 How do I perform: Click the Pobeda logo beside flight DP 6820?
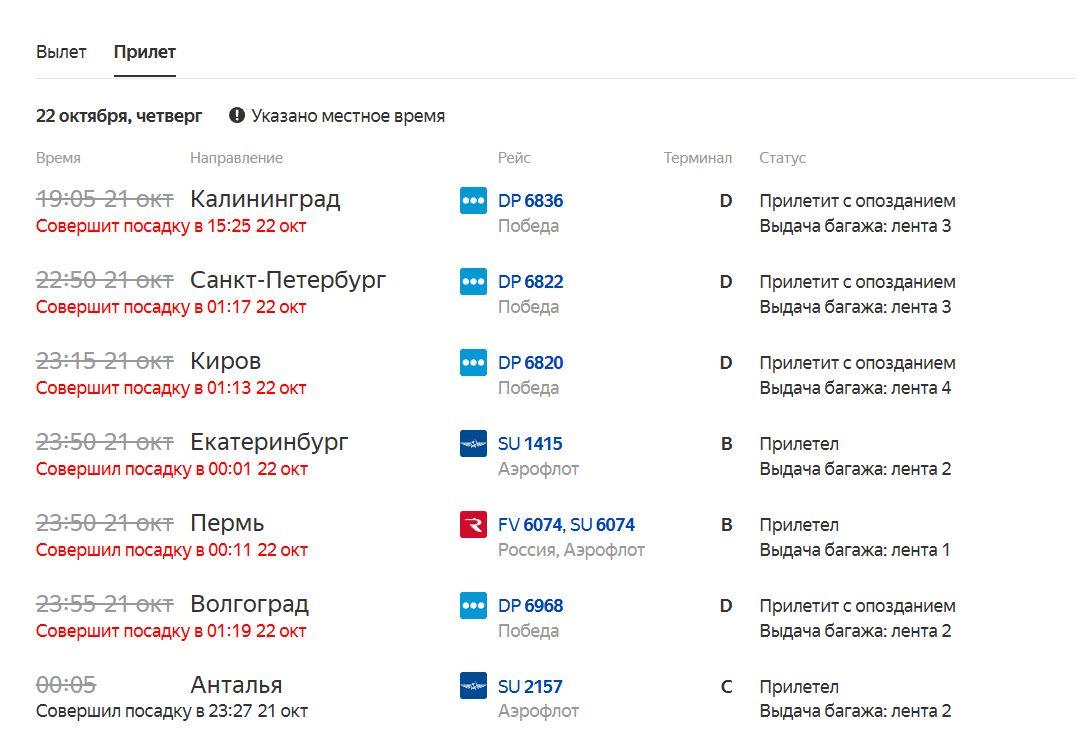click(x=473, y=362)
